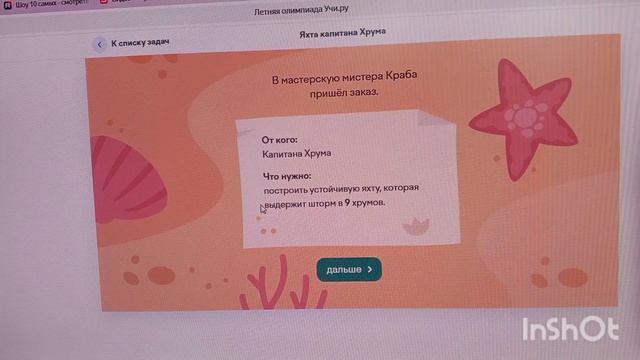Click the name 'Капитана Хрума' on the note
Image resolution: width=640 pixels, height=360 pixels.
[x=296, y=153]
